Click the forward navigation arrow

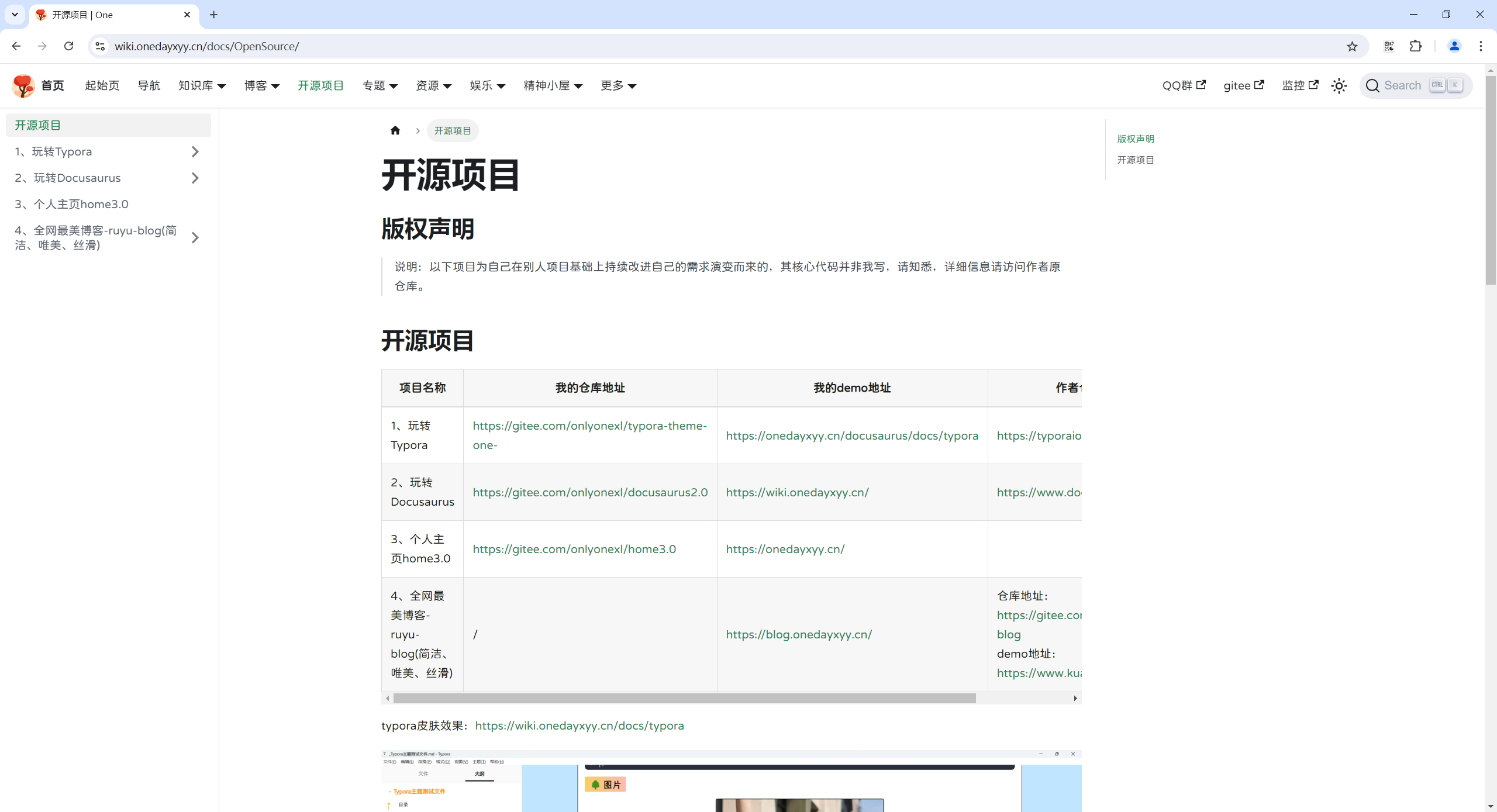pyautogui.click(x=42, y=46)
